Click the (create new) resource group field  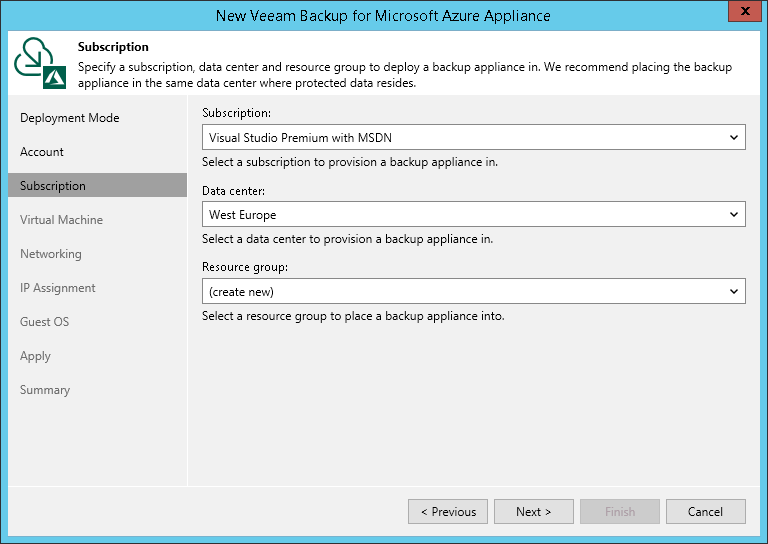474,291
